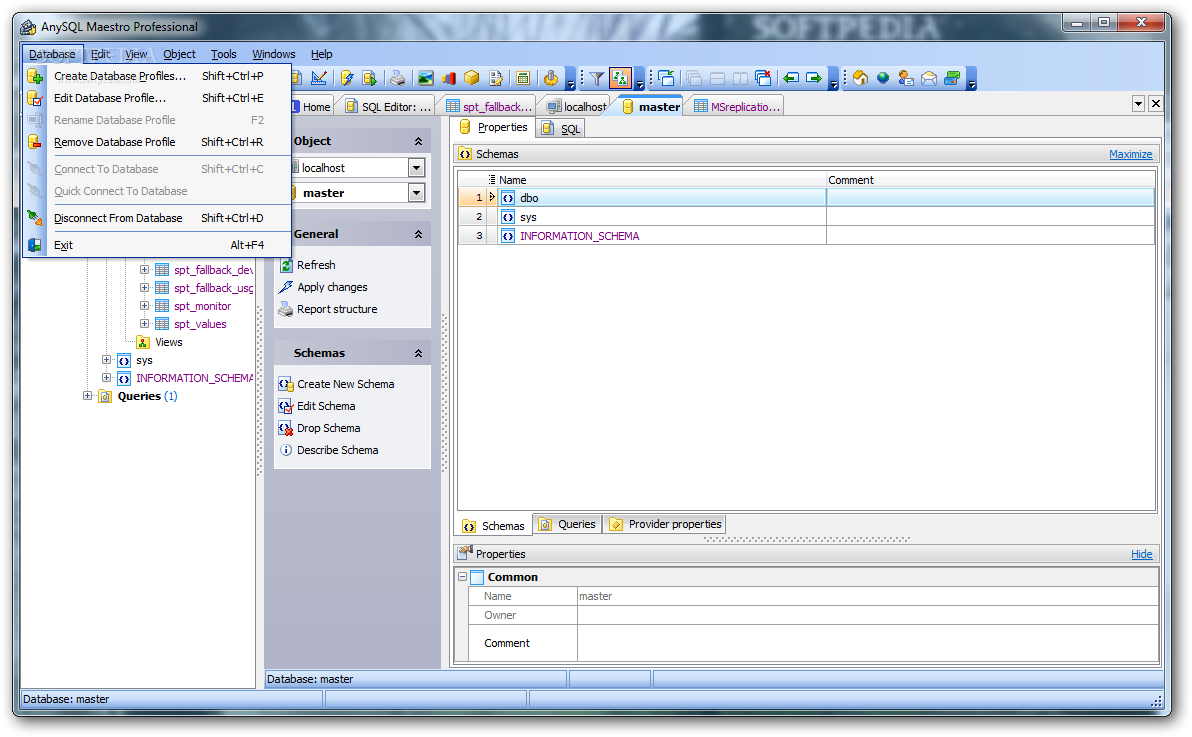Click Create New Schema

(x=345, y=384)
